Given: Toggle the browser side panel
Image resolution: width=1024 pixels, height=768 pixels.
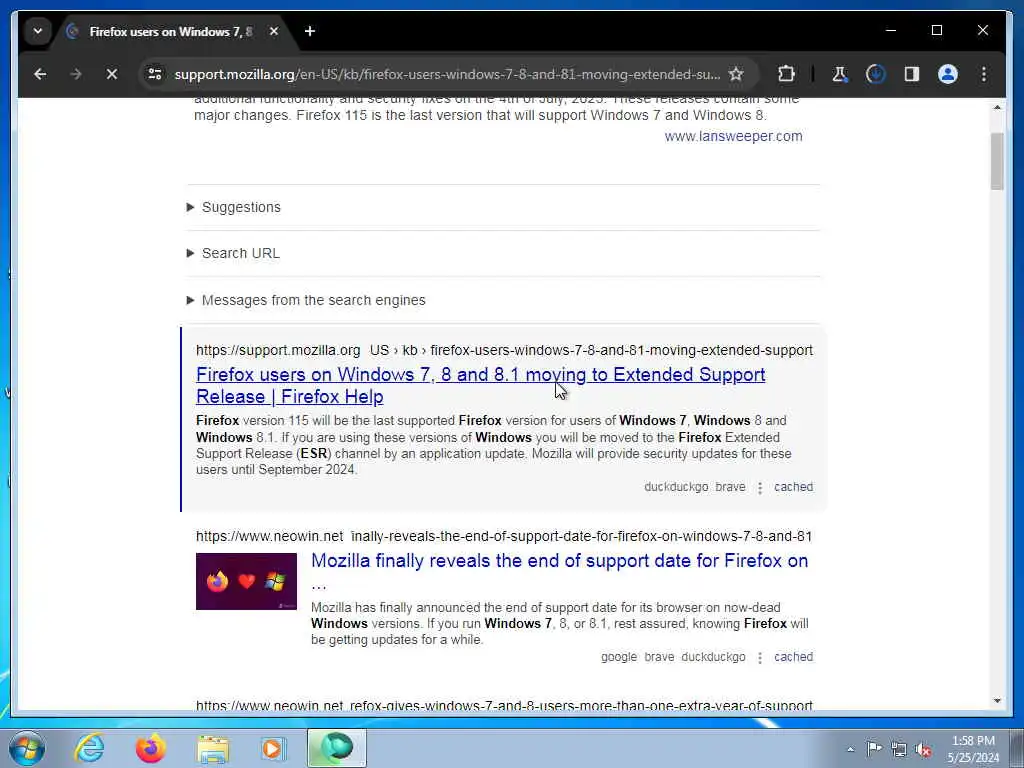Looking at the screenshot, I should 912,74.
